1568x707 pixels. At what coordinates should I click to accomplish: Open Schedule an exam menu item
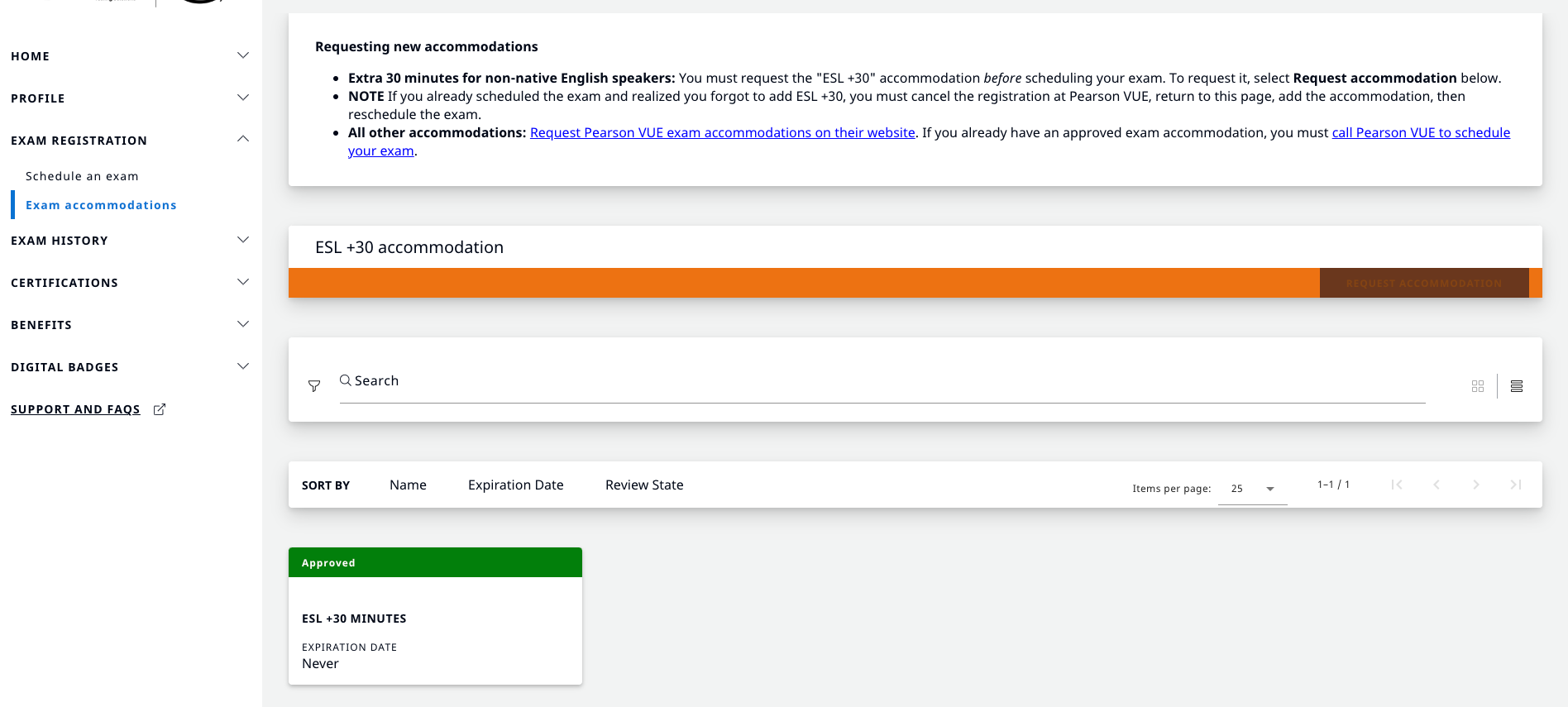(x=82, y=176)
